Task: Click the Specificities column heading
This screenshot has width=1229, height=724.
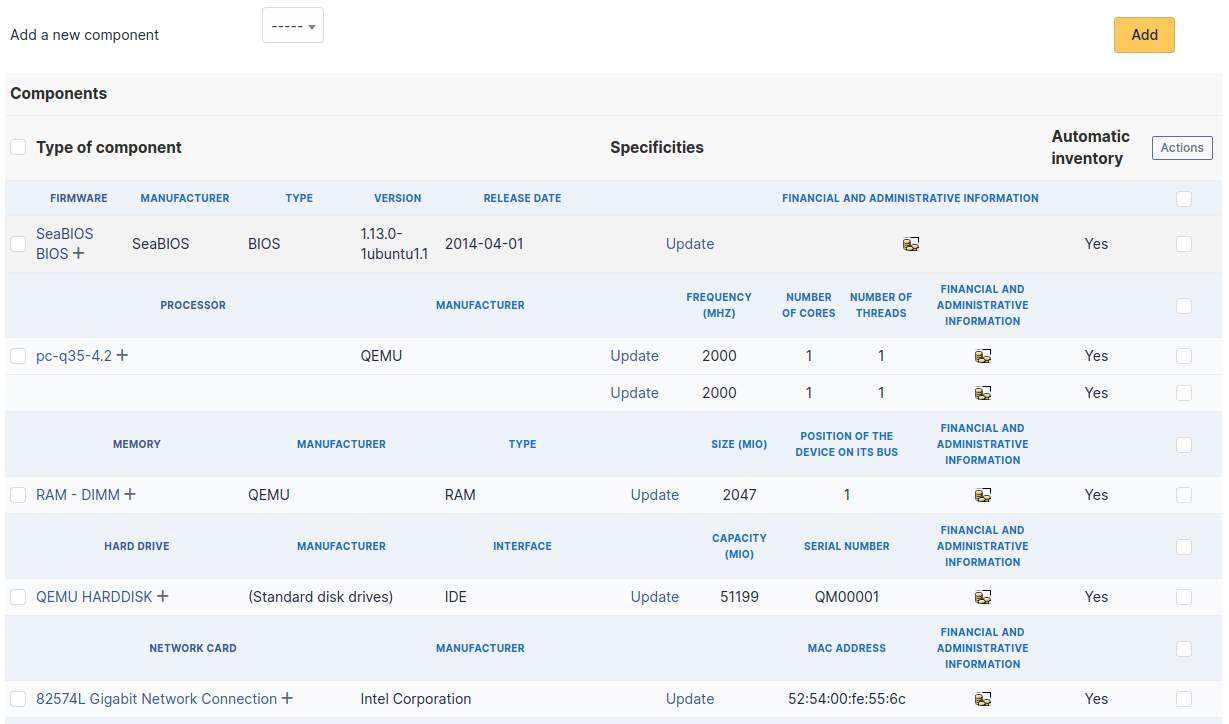Action: (657, 147)
